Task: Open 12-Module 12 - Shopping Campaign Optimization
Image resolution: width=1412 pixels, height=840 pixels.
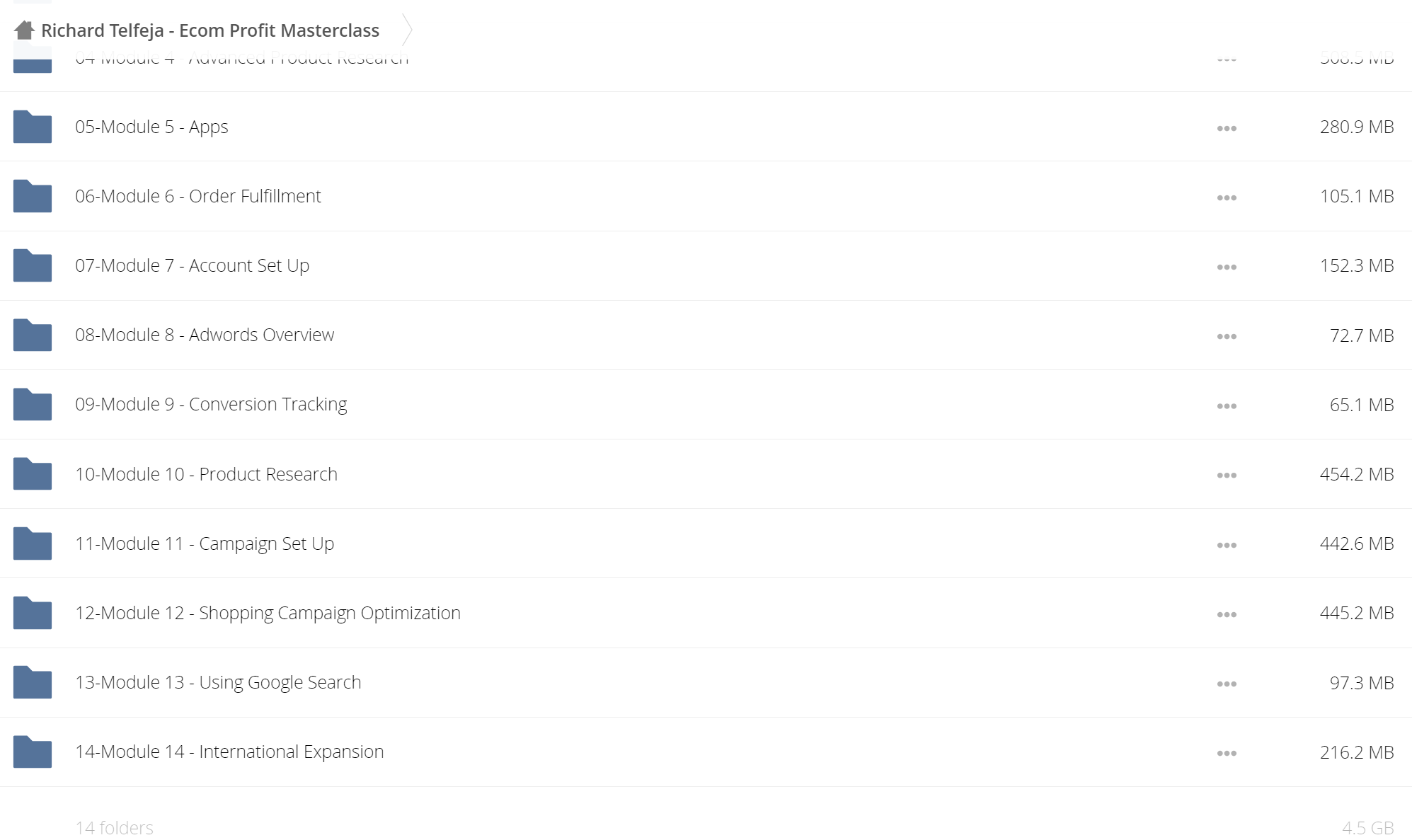Action: [268, 614]
